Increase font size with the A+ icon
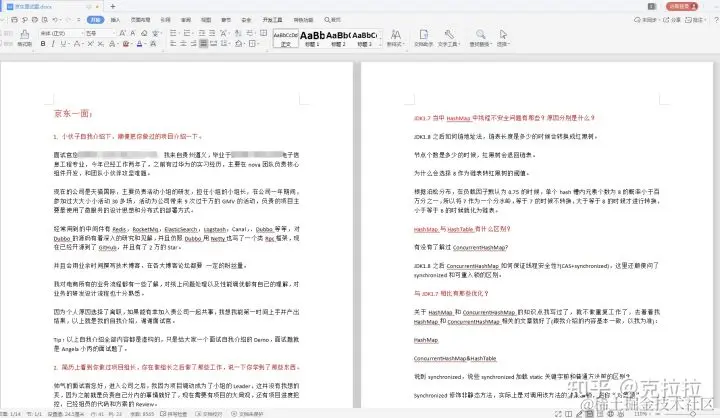 pyautogui.click(x=123, y=33)
